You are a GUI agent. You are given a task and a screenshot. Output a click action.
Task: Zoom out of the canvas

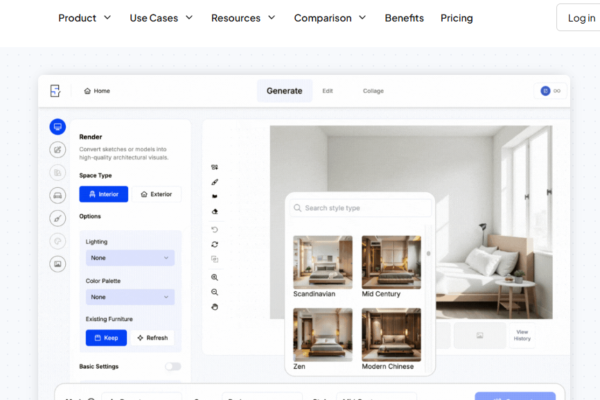pos(215,292)
